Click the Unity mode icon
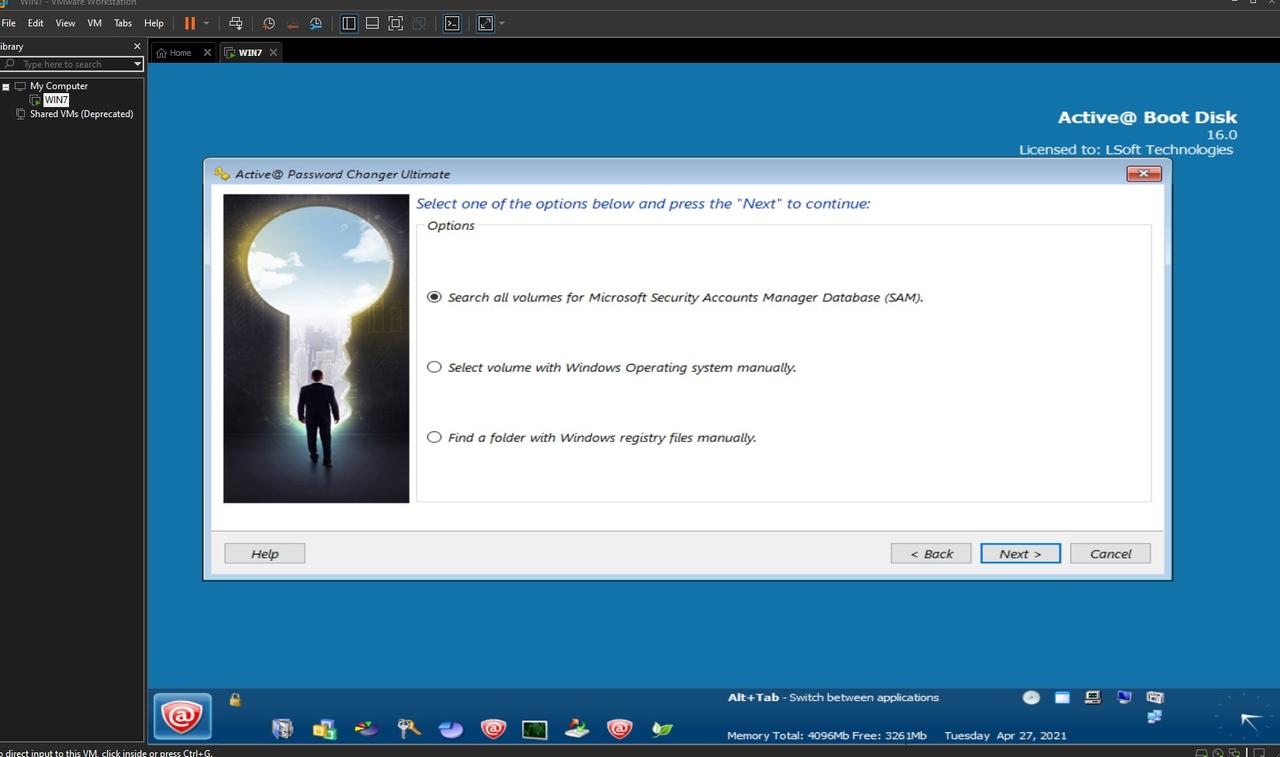This screenshot has width=1280, height=757. coord(419,23)
